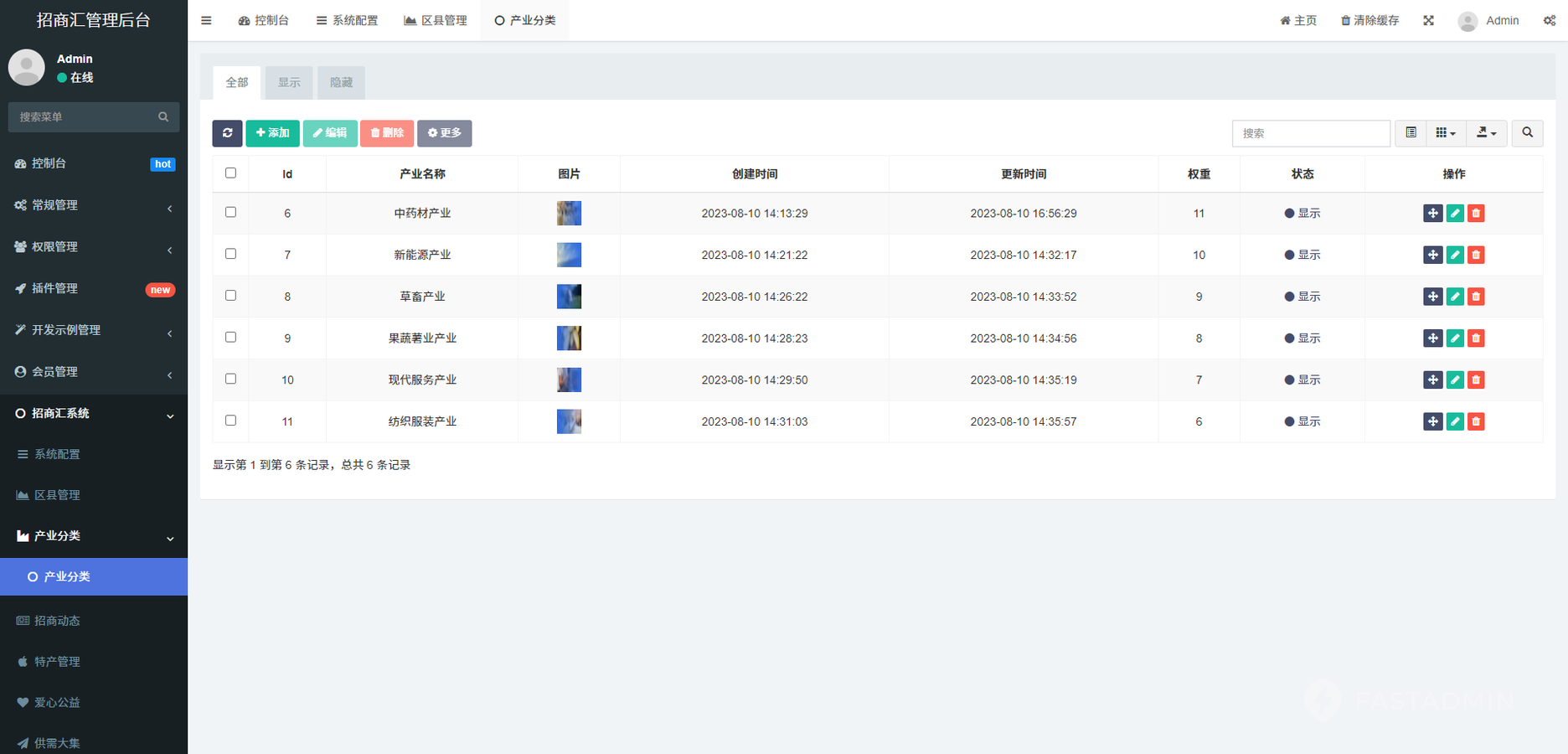Tick the checkbox for 纺织服装产业 row
Image resolution: width=1568 pixels, height=754 pixels.
231,421
